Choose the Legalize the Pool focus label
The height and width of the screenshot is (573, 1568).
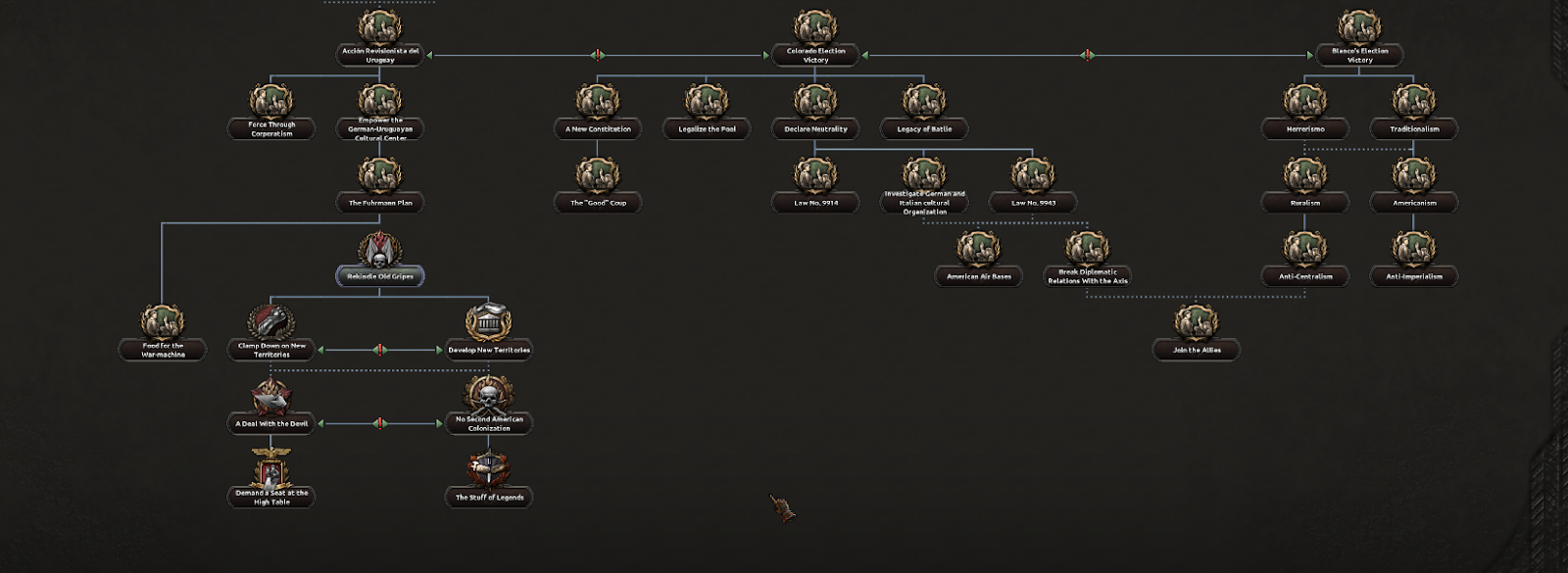[x=707, y=129]
